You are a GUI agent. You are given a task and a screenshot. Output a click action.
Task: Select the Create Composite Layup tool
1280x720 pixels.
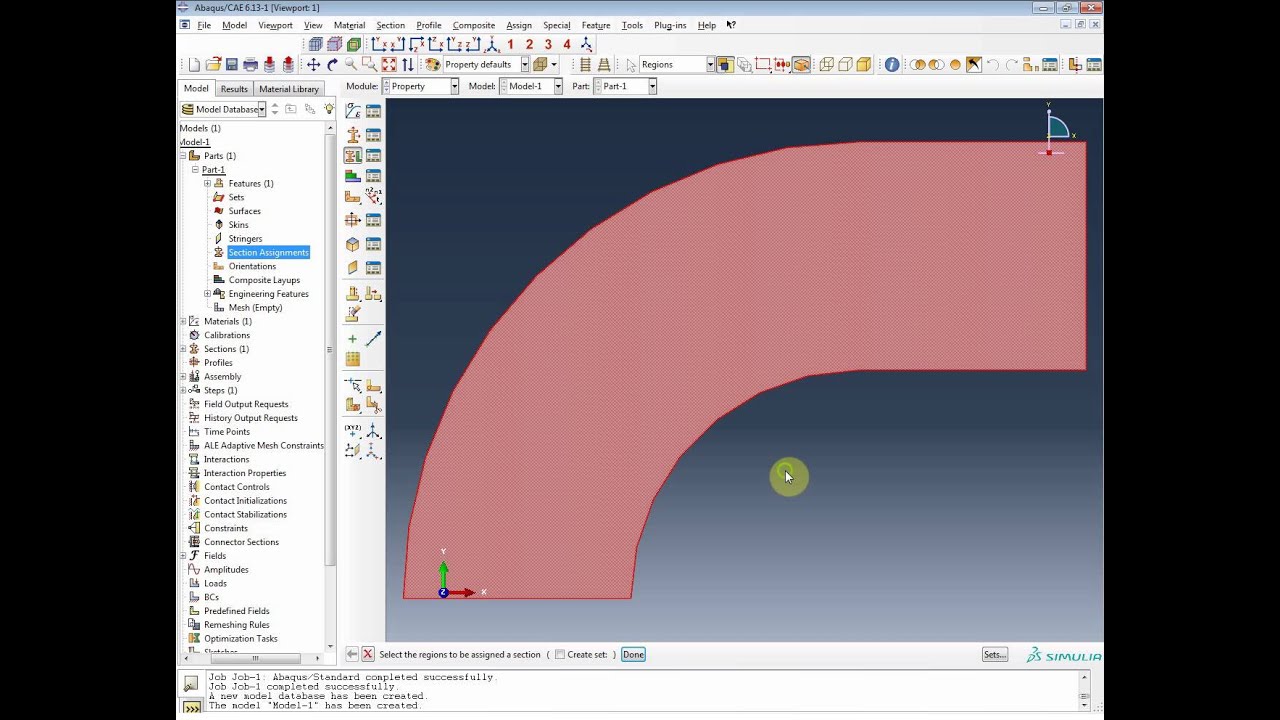tap(352, 176)
